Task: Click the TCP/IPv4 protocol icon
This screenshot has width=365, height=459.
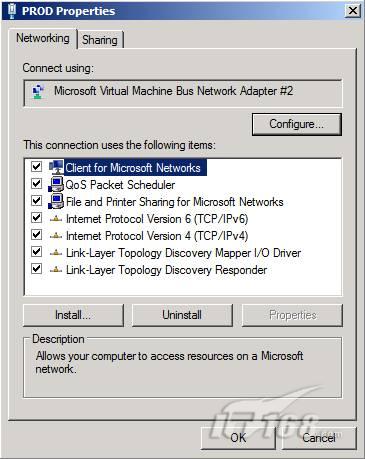Action: click(56, 236)
